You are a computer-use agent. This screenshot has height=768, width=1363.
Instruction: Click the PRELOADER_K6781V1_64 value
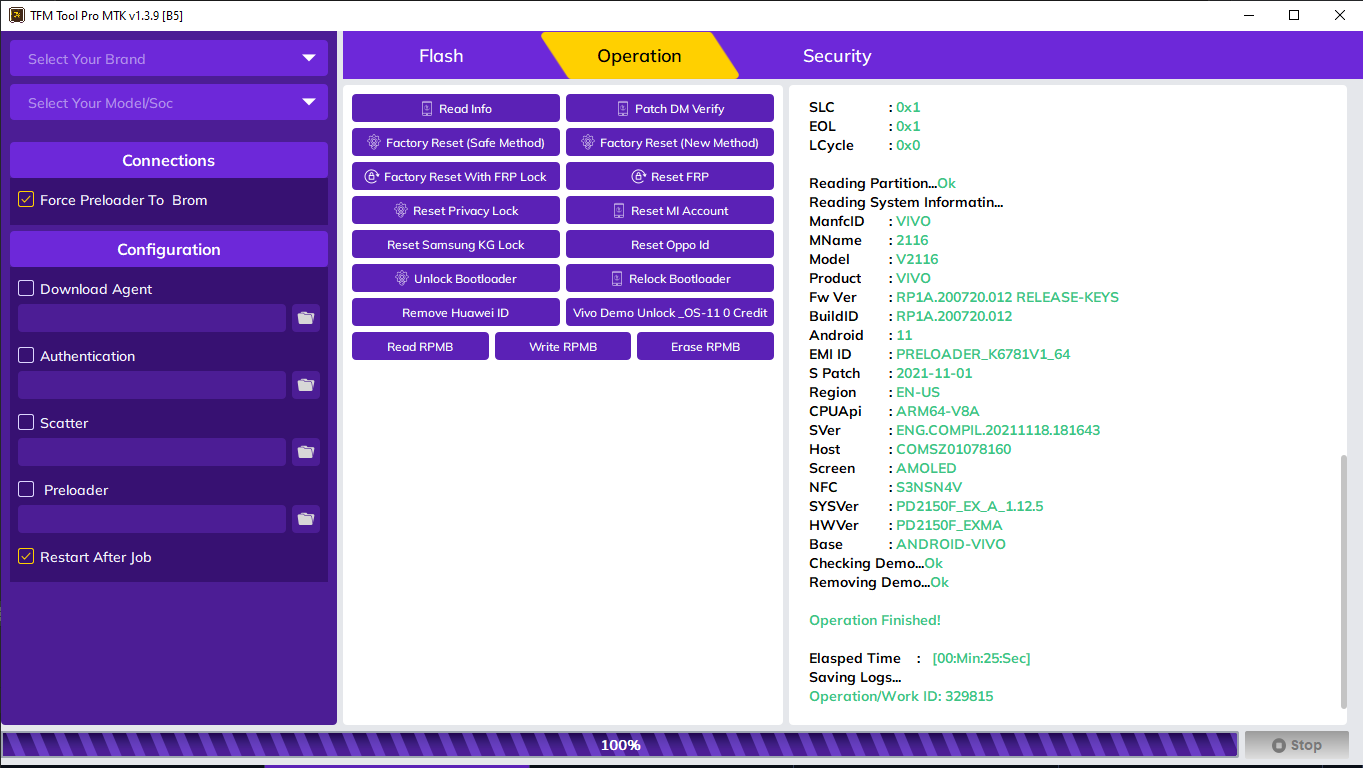coord(983,354)
